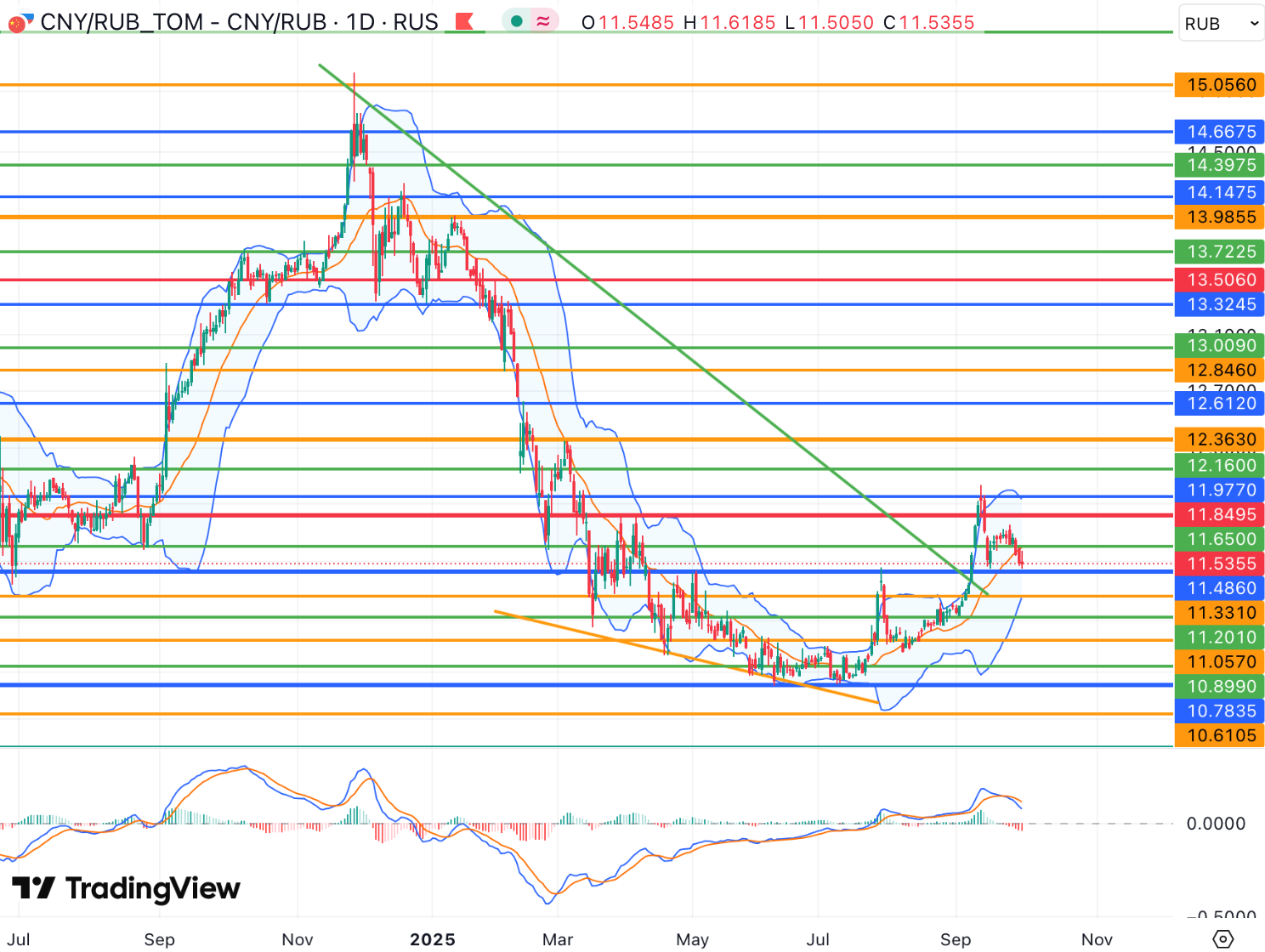Select the blue 14.6675 price label
This screenshot has width=1265, height=952.
(1220, 132)
